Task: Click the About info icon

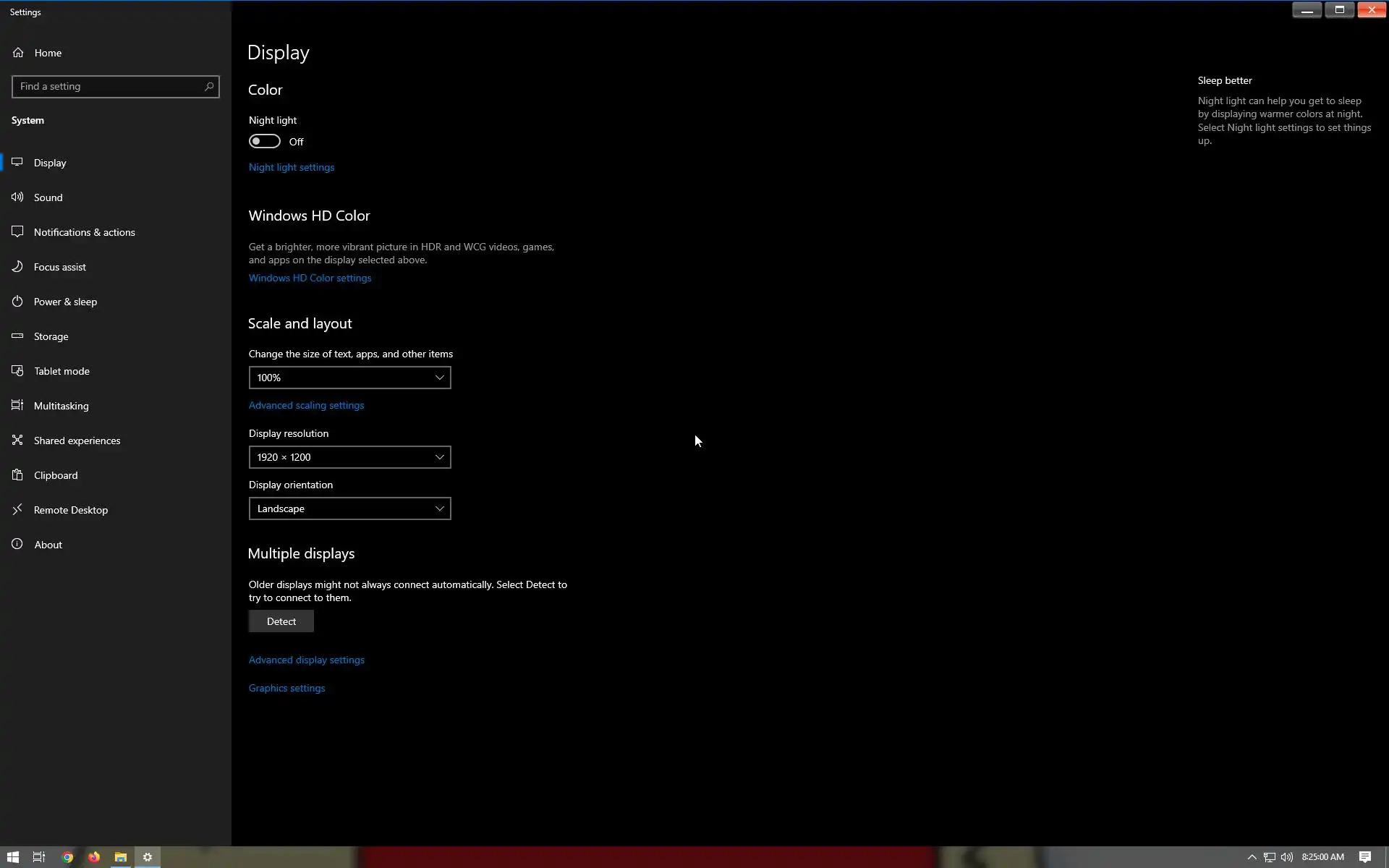Action: tap(17, 545)
